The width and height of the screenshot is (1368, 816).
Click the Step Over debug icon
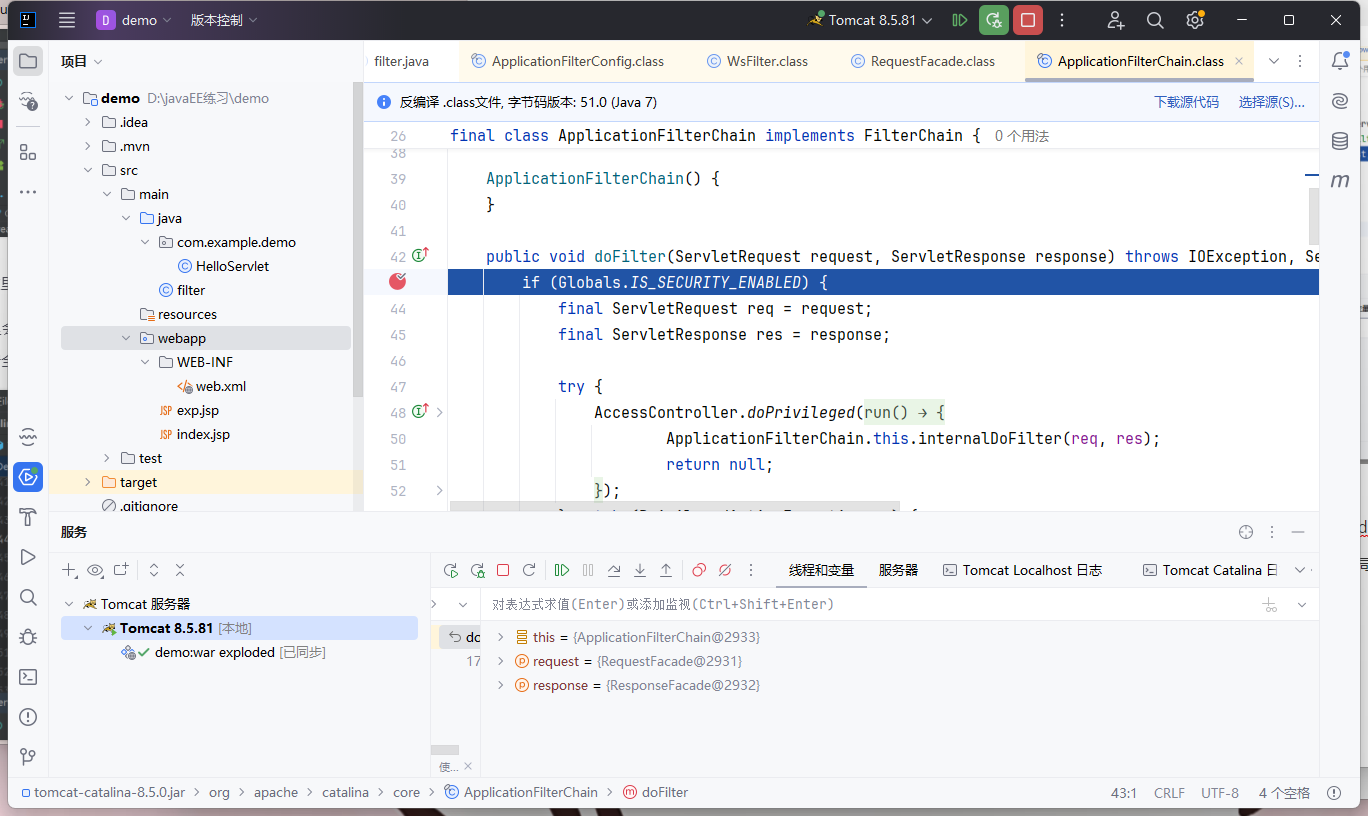point(614,570)
